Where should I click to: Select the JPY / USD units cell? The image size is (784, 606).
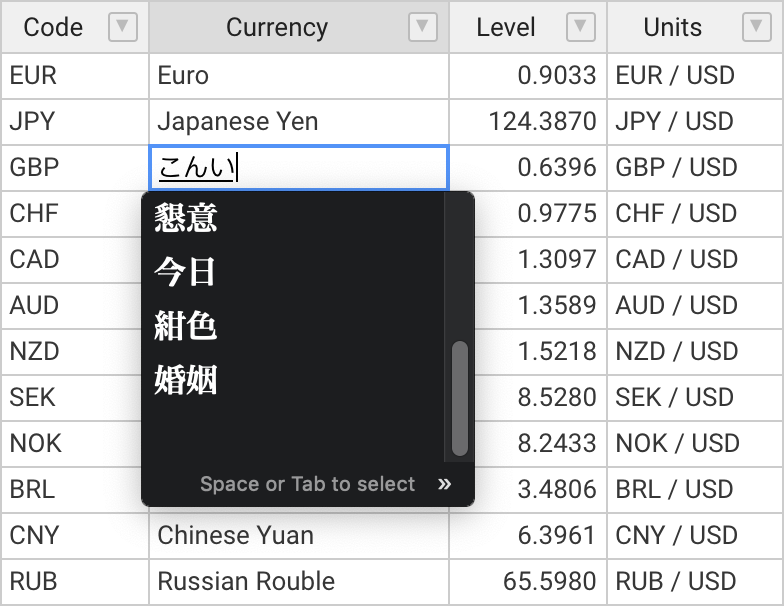pos(696,122)
